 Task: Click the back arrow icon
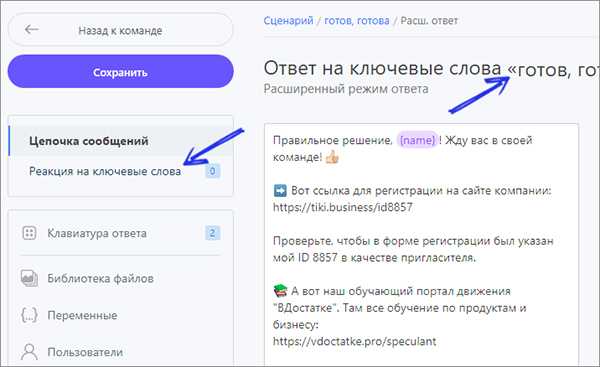(31, 29)
